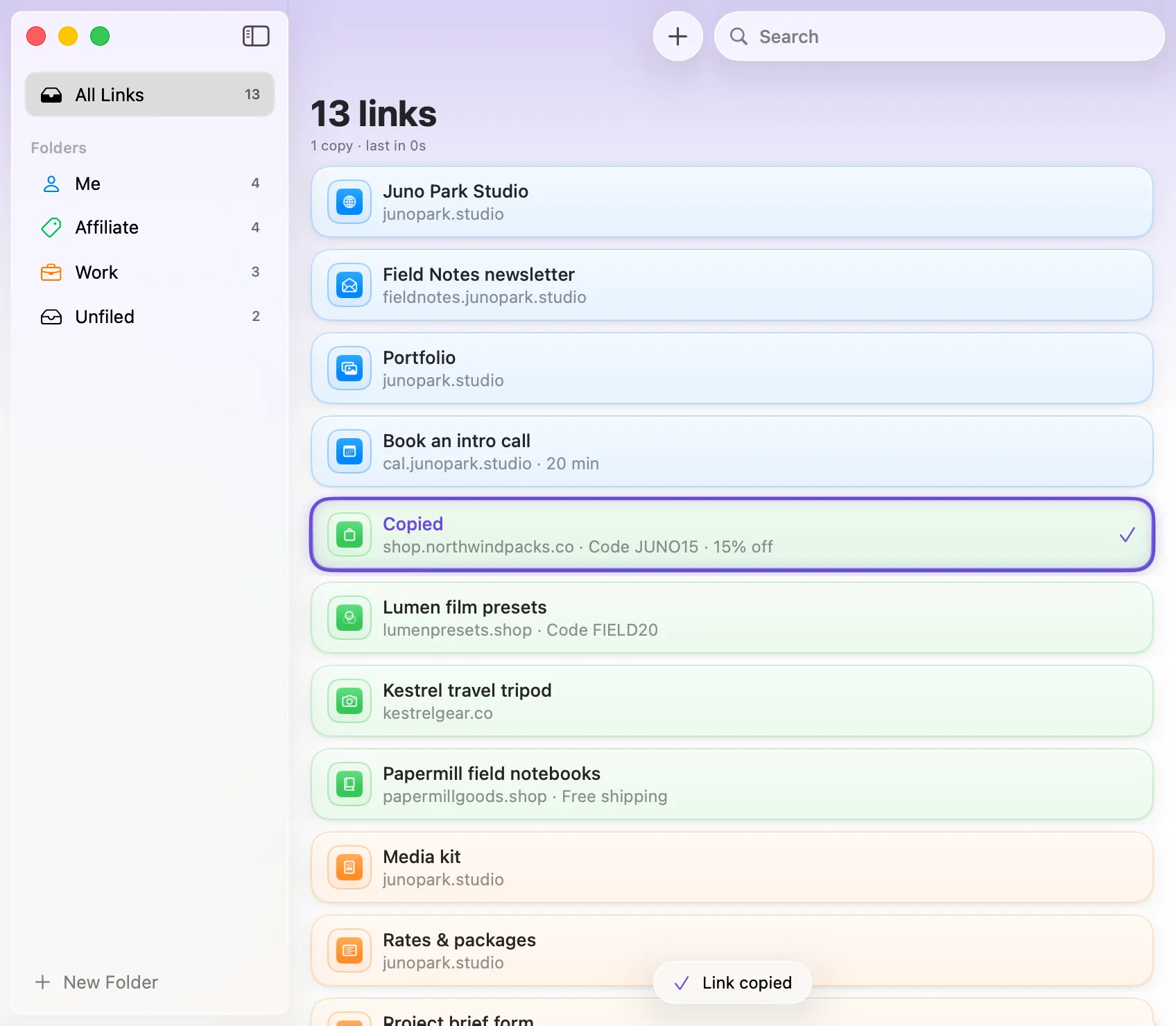Click the 13 links heading

(x=374, y=114)
